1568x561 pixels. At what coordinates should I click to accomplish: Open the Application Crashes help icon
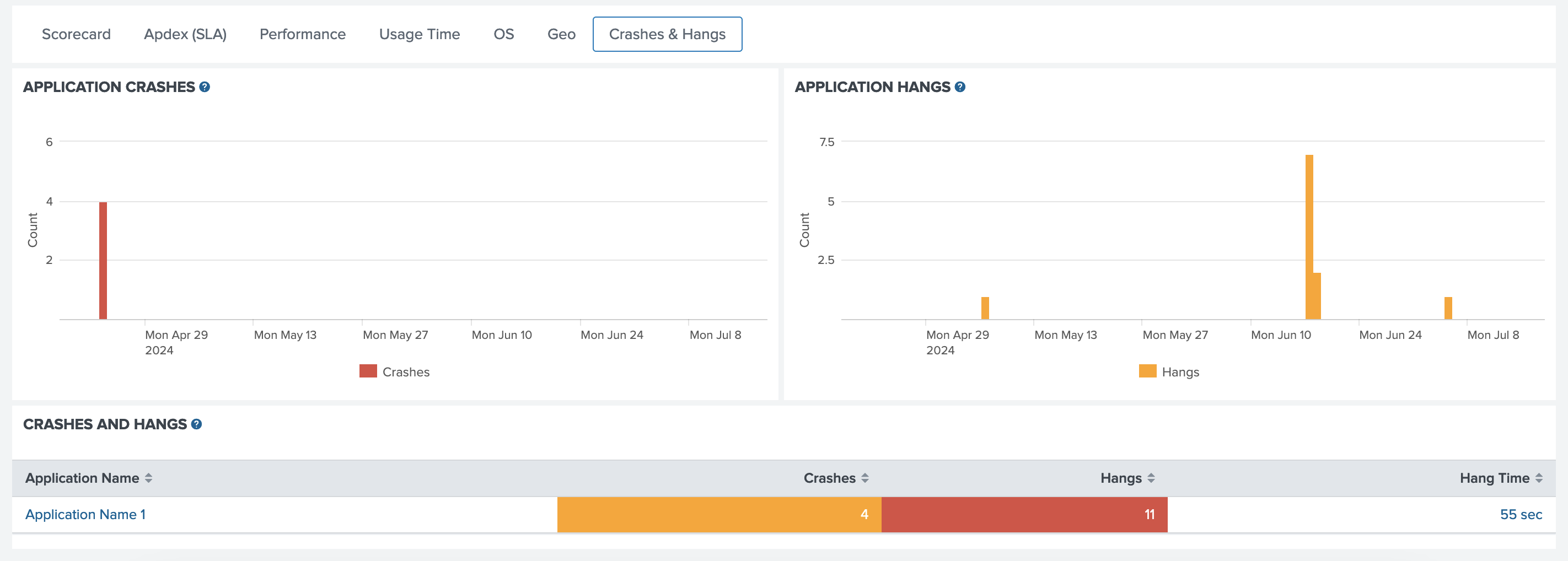pyautogui.click(x=205, y=87)
